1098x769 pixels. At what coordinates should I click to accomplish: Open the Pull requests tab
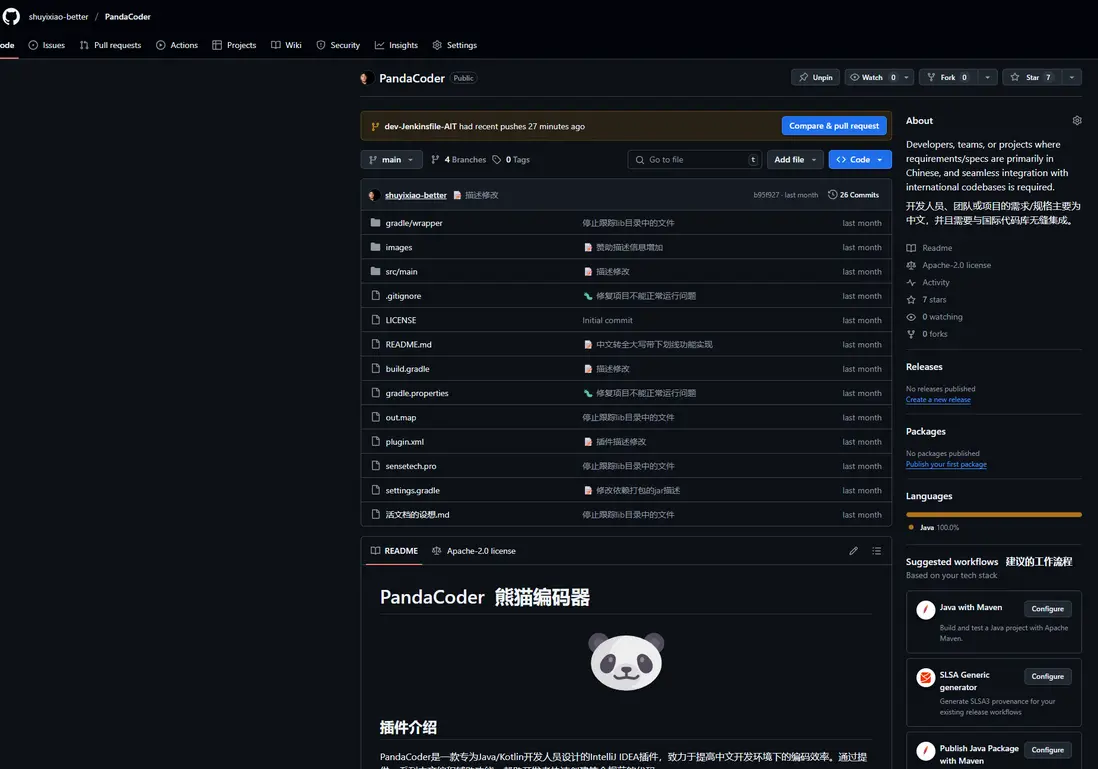pyautogui.click(x=111, y=45)
